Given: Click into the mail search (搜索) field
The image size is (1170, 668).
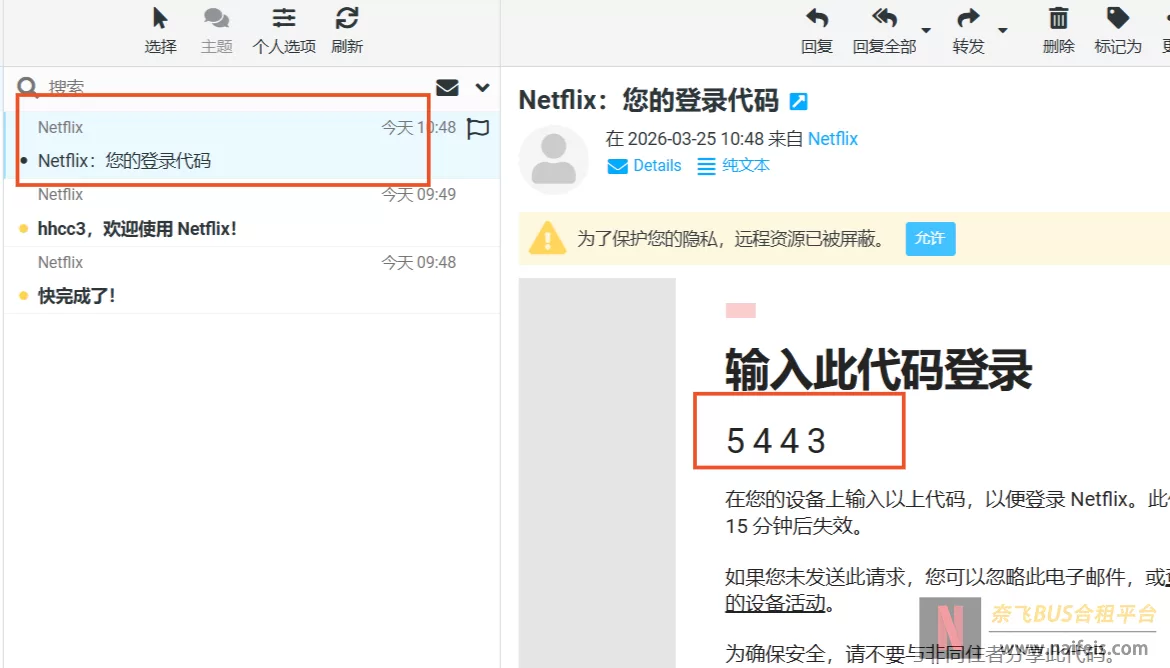Looking at the screenshot, I should click(230, 88).
